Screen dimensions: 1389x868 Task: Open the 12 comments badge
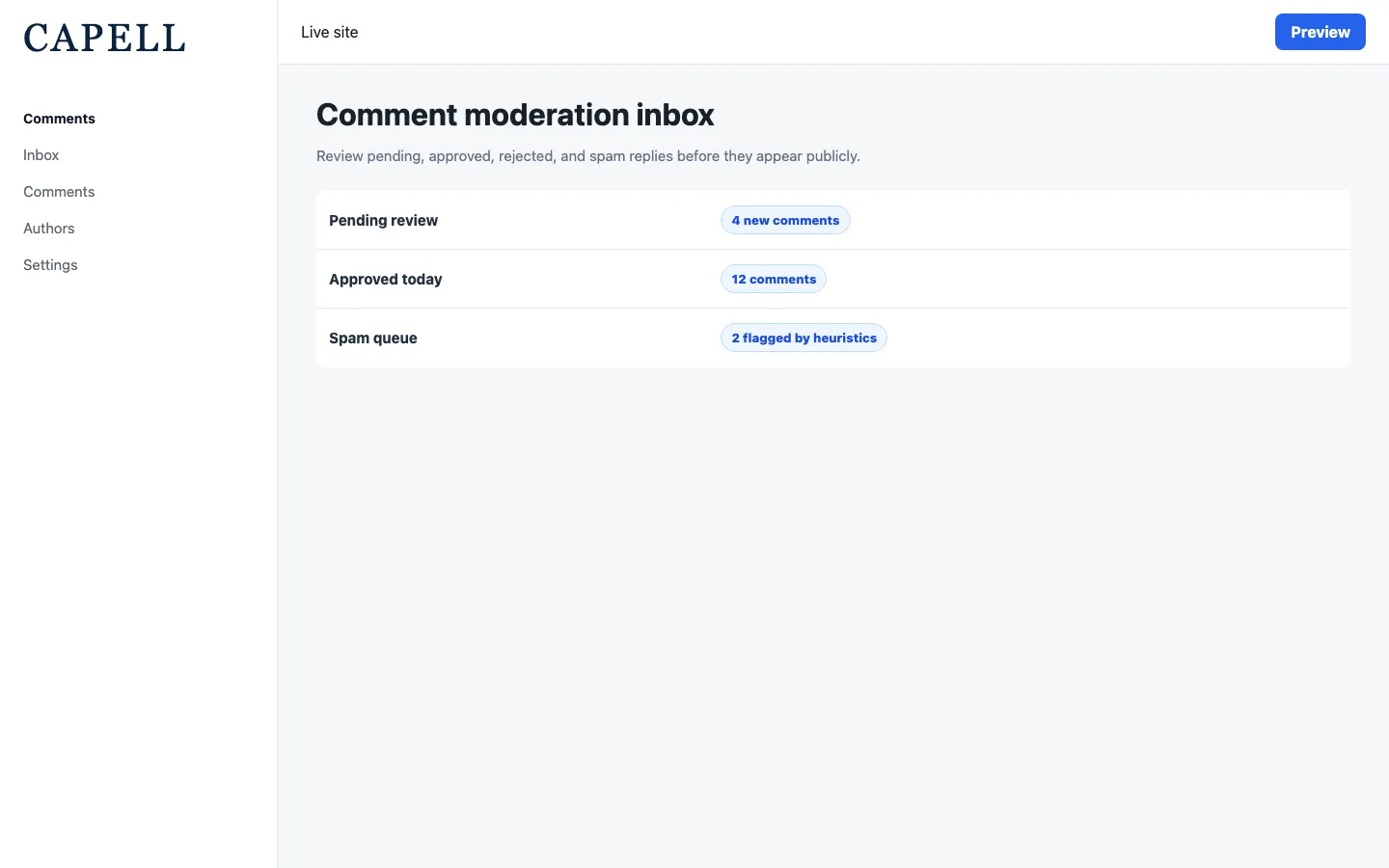(x=774, y=279)
